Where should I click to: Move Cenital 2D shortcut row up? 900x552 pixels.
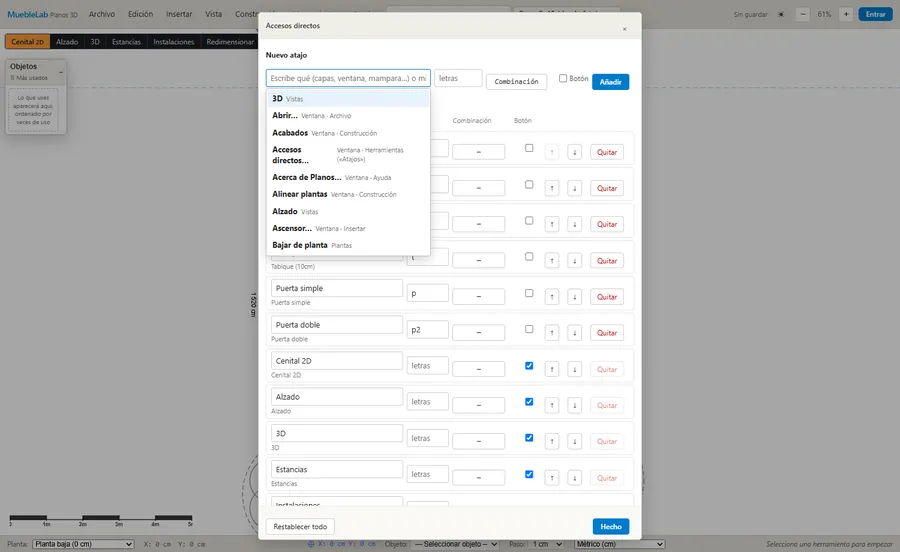click(552, 369)
